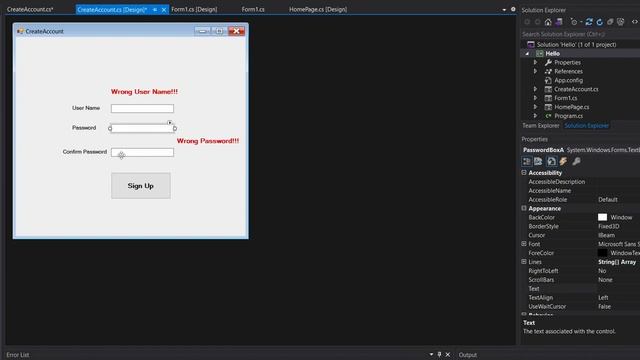Close the CreateAccount.cs [Design] tab
640x360 pixels.
(x=164, y=9)
